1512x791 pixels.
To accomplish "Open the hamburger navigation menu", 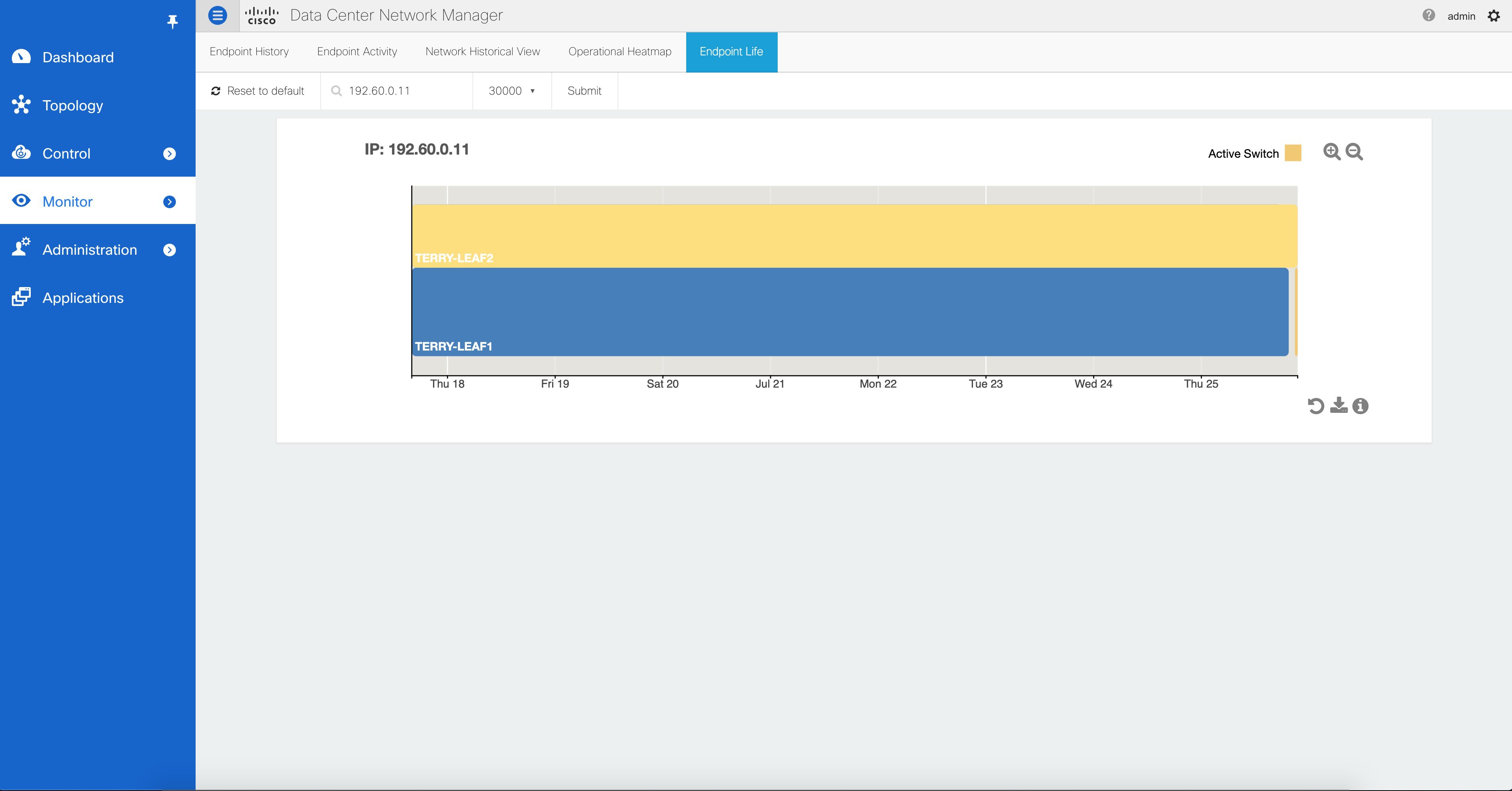I will 218,15.
